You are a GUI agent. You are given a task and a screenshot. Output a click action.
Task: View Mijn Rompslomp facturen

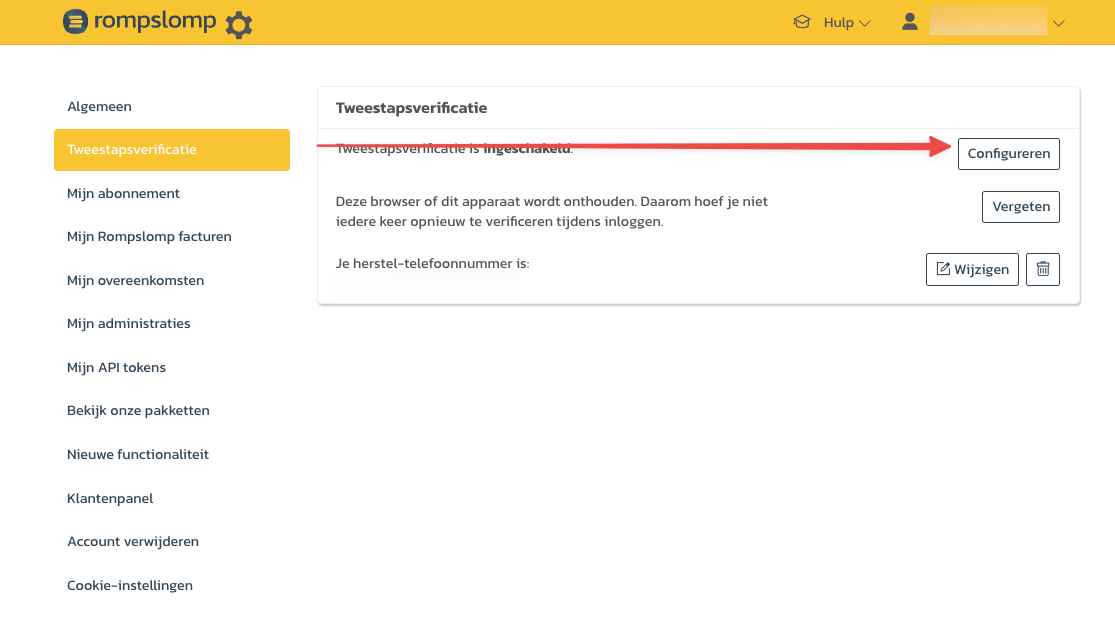click(149, 237)
